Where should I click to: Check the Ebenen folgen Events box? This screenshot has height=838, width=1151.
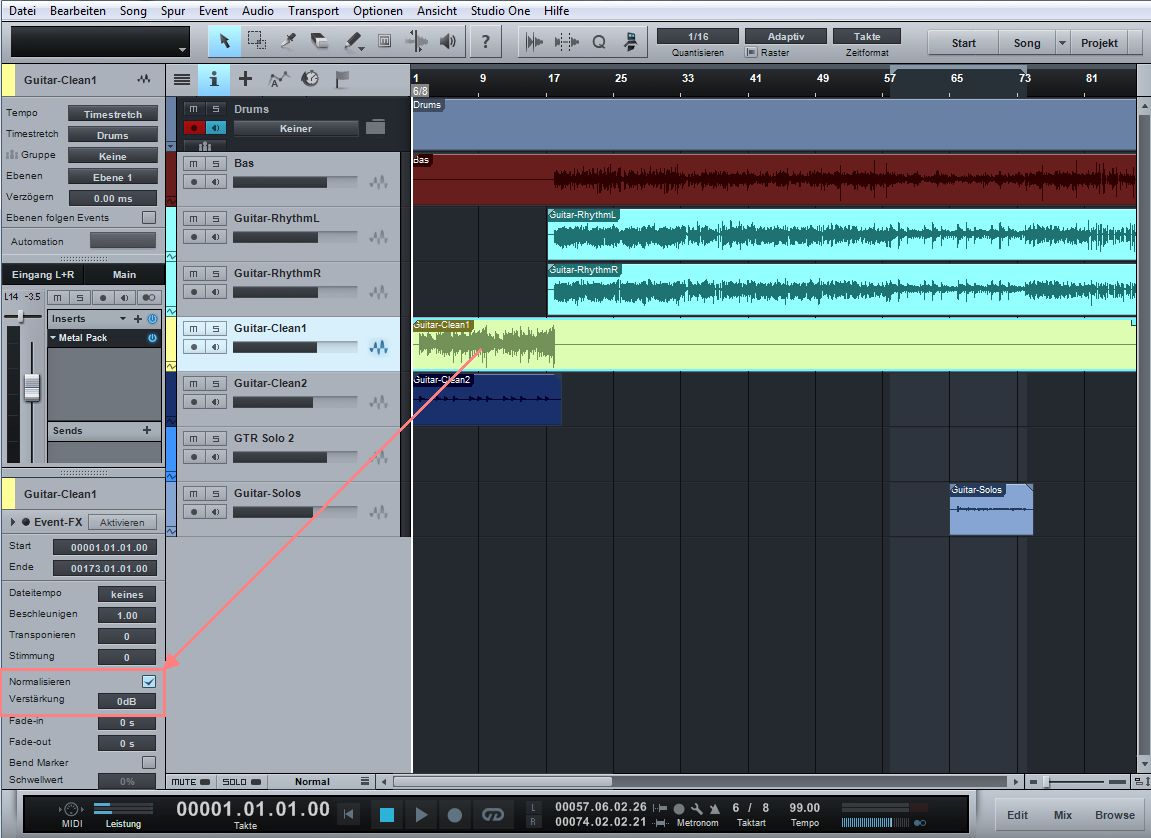(x=149, y=217)
